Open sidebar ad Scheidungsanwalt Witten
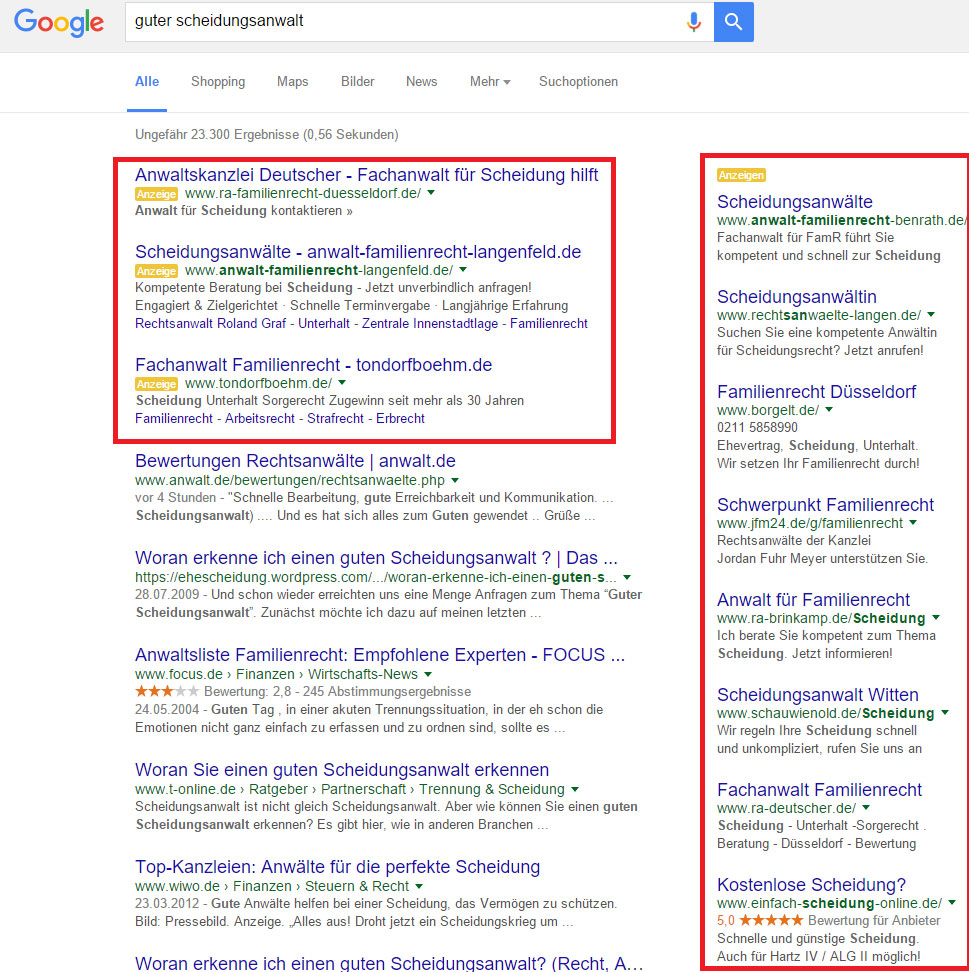Image resolution: width=969 pixels, height=972 pixels. tap(817, 694)
